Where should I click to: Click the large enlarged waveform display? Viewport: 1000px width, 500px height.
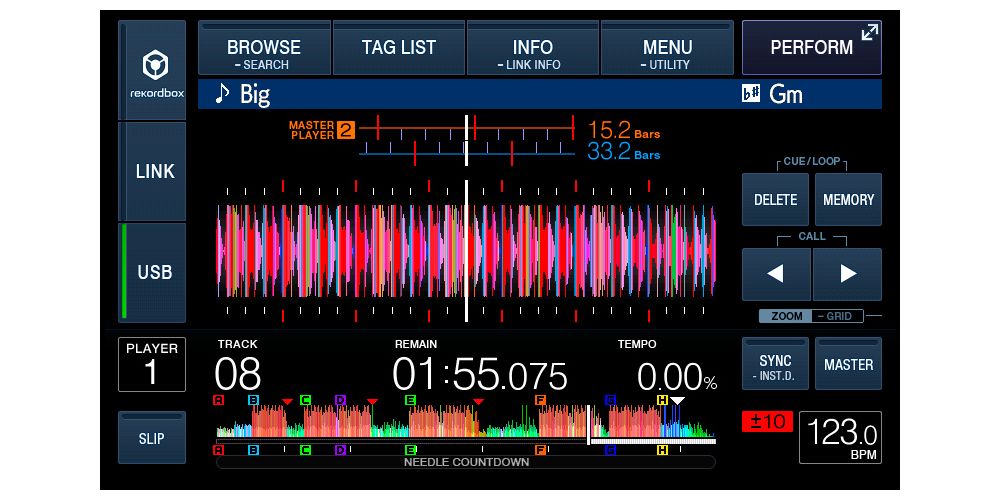click(466, 251)
